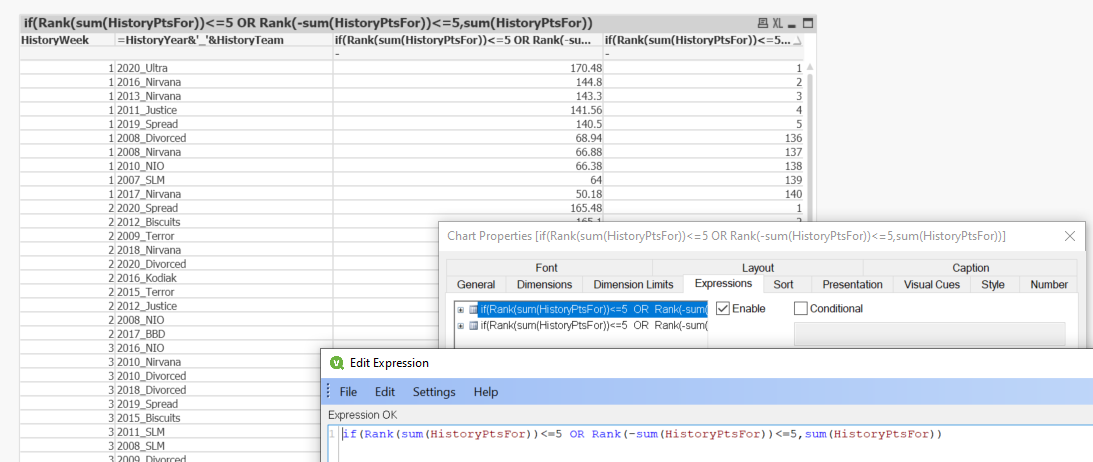Screen dimensions: 1093x462
Task: Click the conditional expression input field
Action: point(929,334)
